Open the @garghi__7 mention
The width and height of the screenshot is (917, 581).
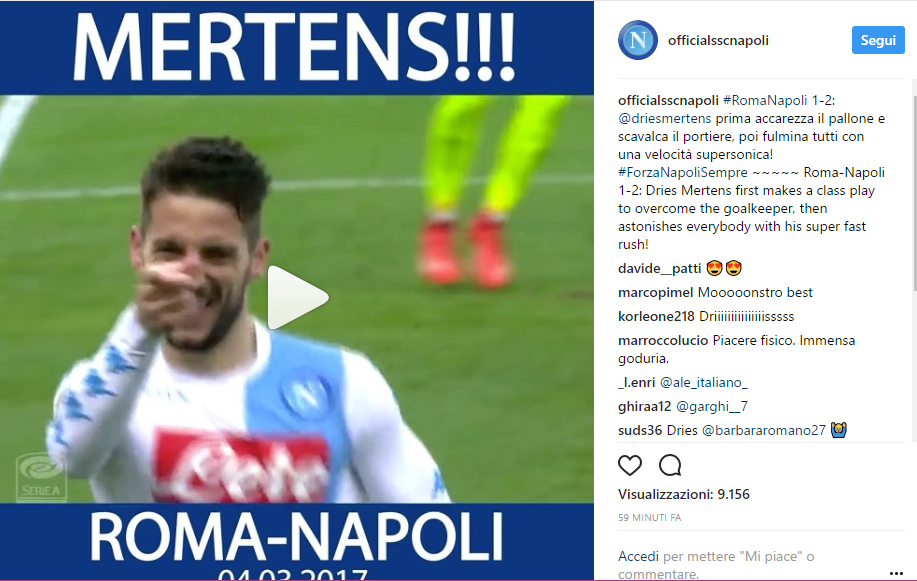(712, 407)
